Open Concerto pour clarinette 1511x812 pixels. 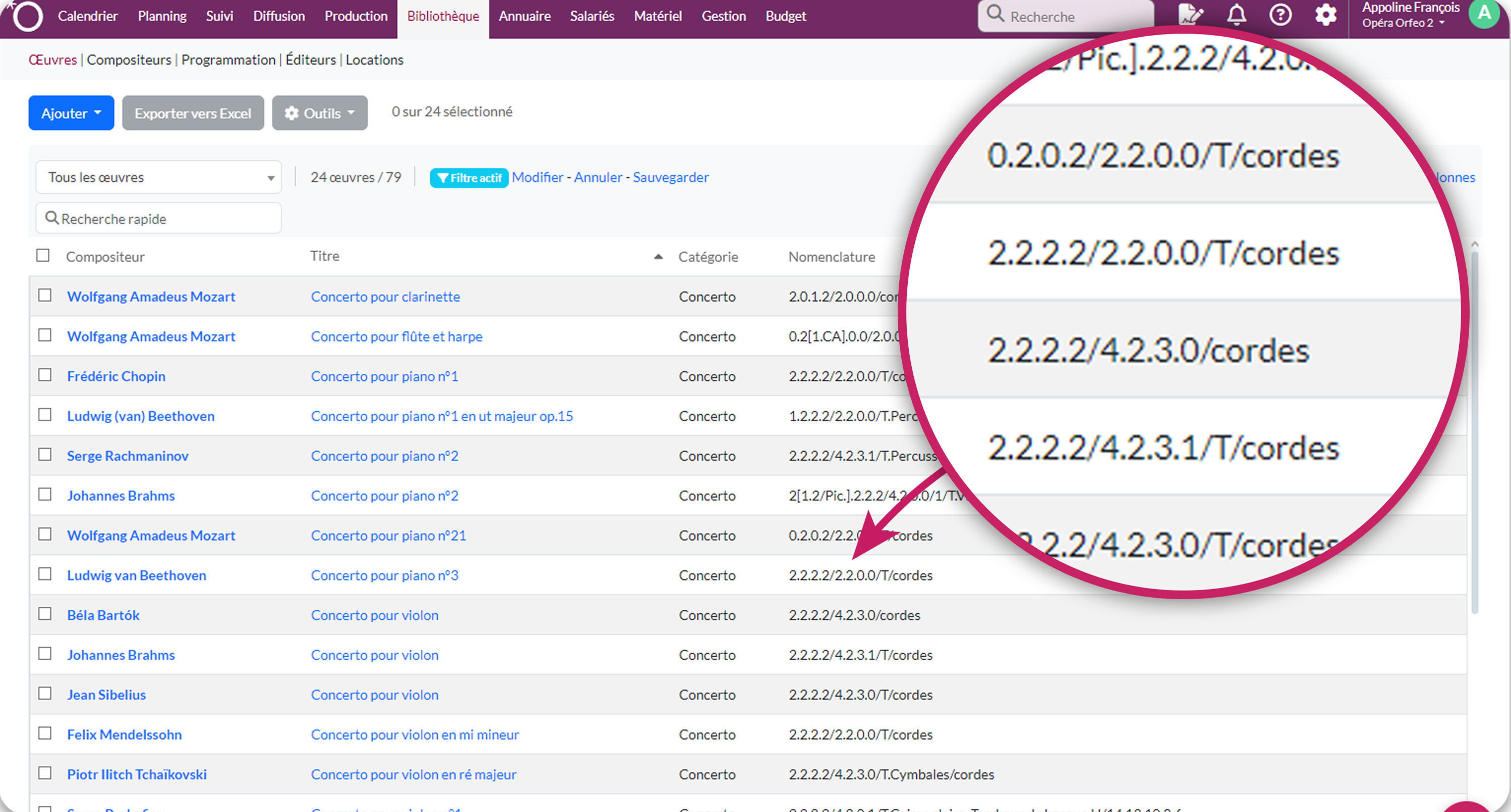pos(385,296)
